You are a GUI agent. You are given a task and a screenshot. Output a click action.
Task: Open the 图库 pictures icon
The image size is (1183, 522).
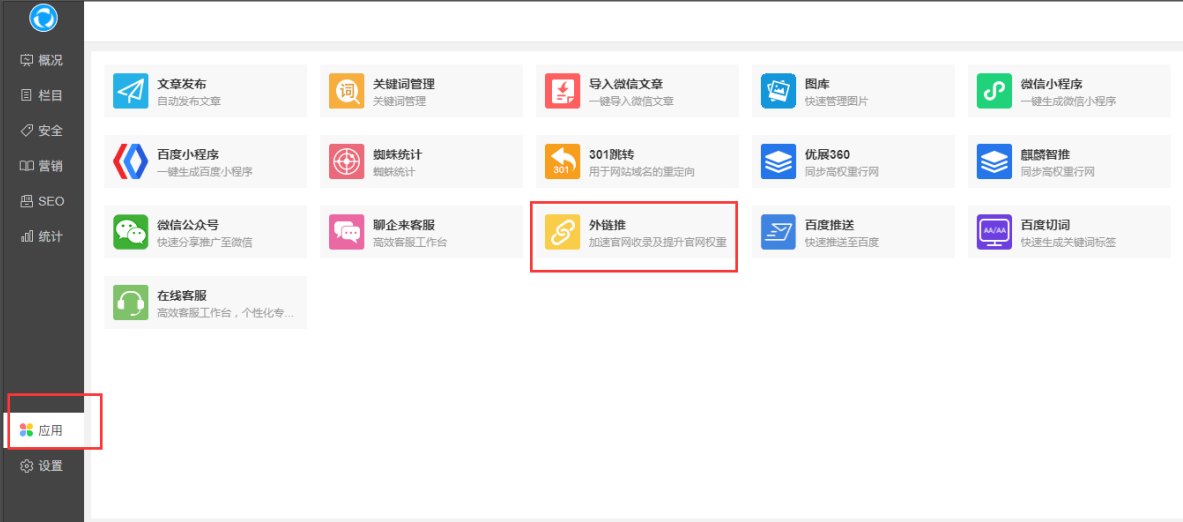(x=778, y=91)
